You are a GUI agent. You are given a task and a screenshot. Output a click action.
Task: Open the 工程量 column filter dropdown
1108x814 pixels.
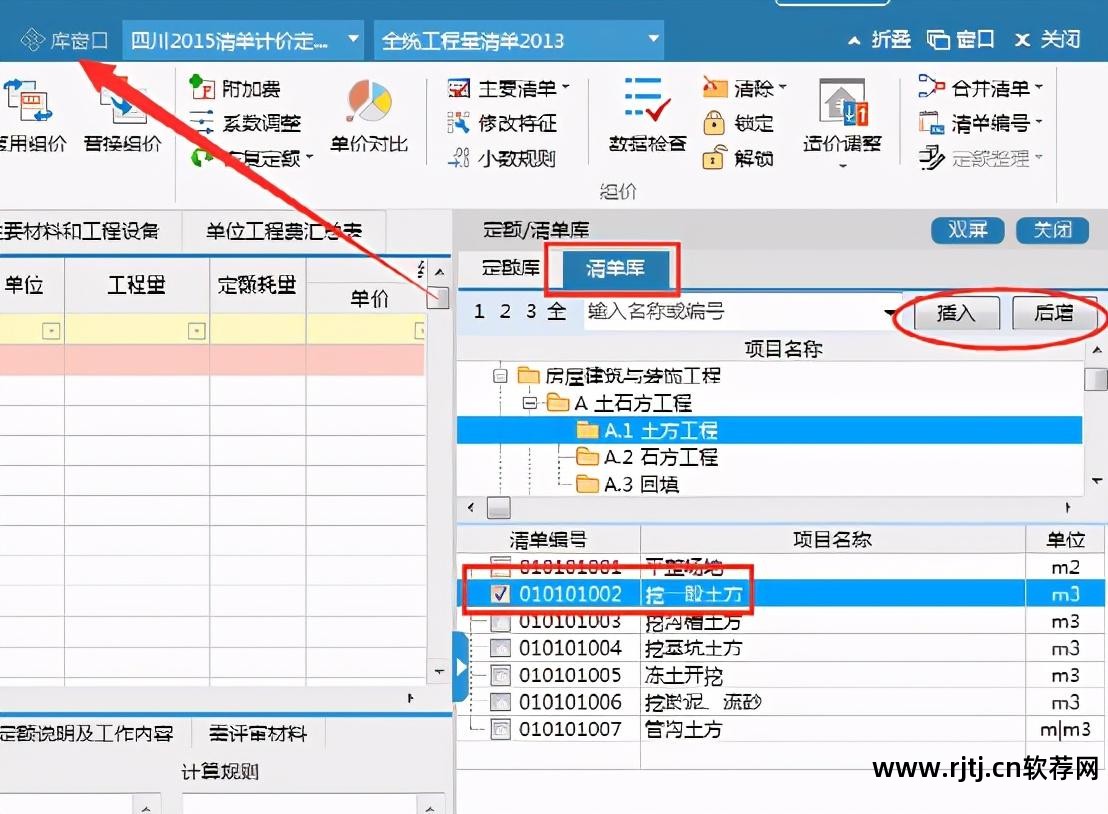click(196, 331)
